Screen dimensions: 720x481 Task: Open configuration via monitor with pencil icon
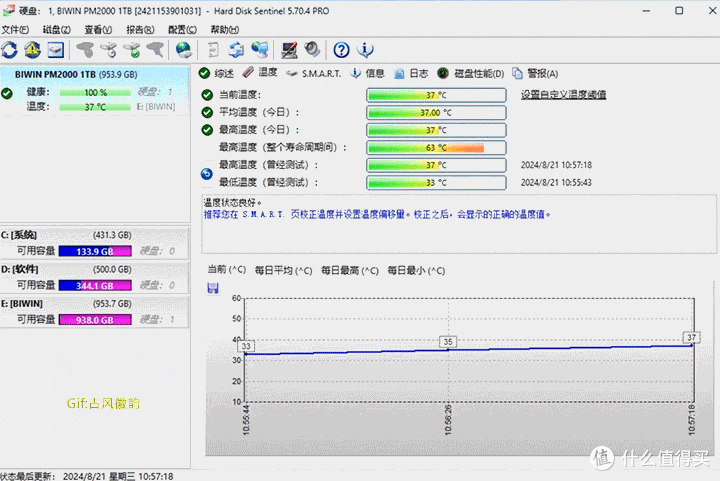pyautogui.click(x=289, y=50)
